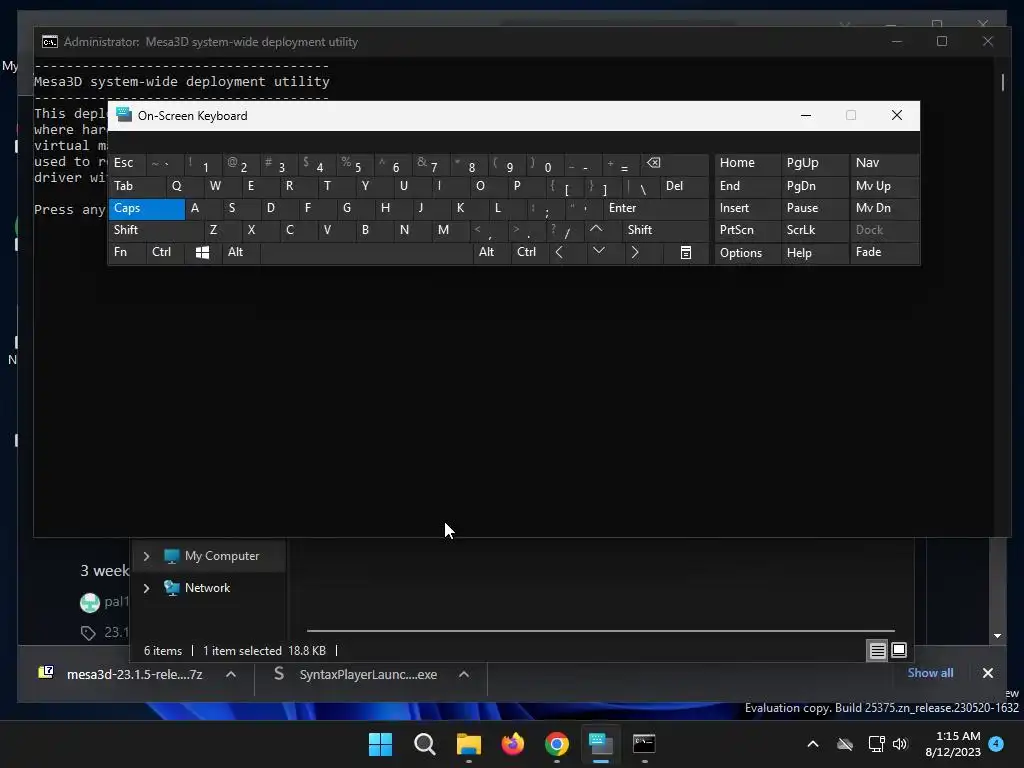
Task: Click the Mv Up key
Action: pyautogui.click(x=884, y=186)
